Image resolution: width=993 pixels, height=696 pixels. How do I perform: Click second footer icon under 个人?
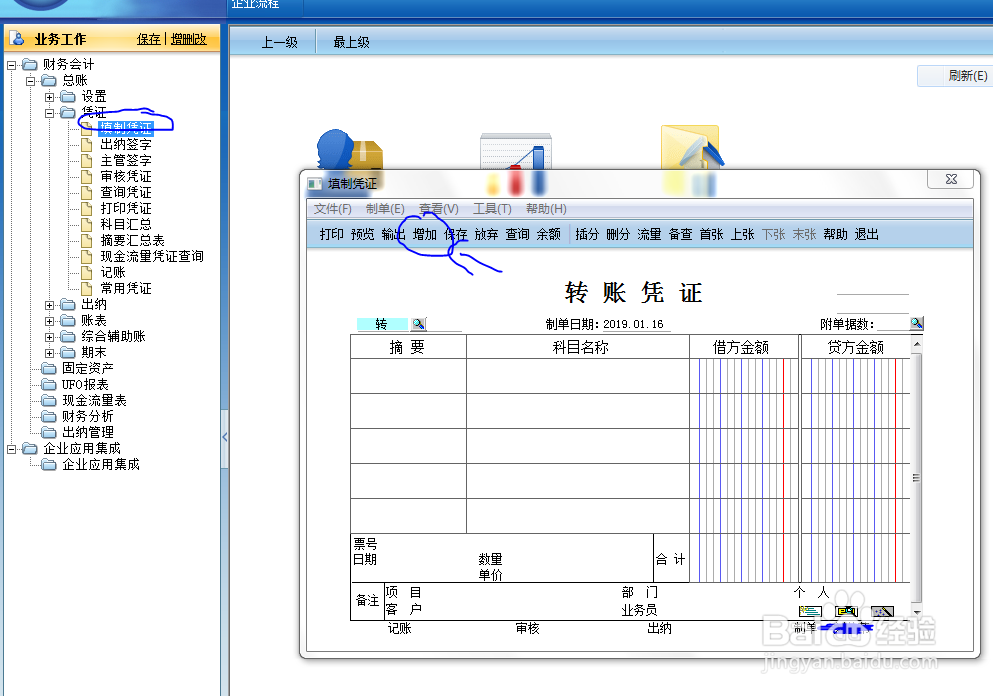[x=846, y=611]
